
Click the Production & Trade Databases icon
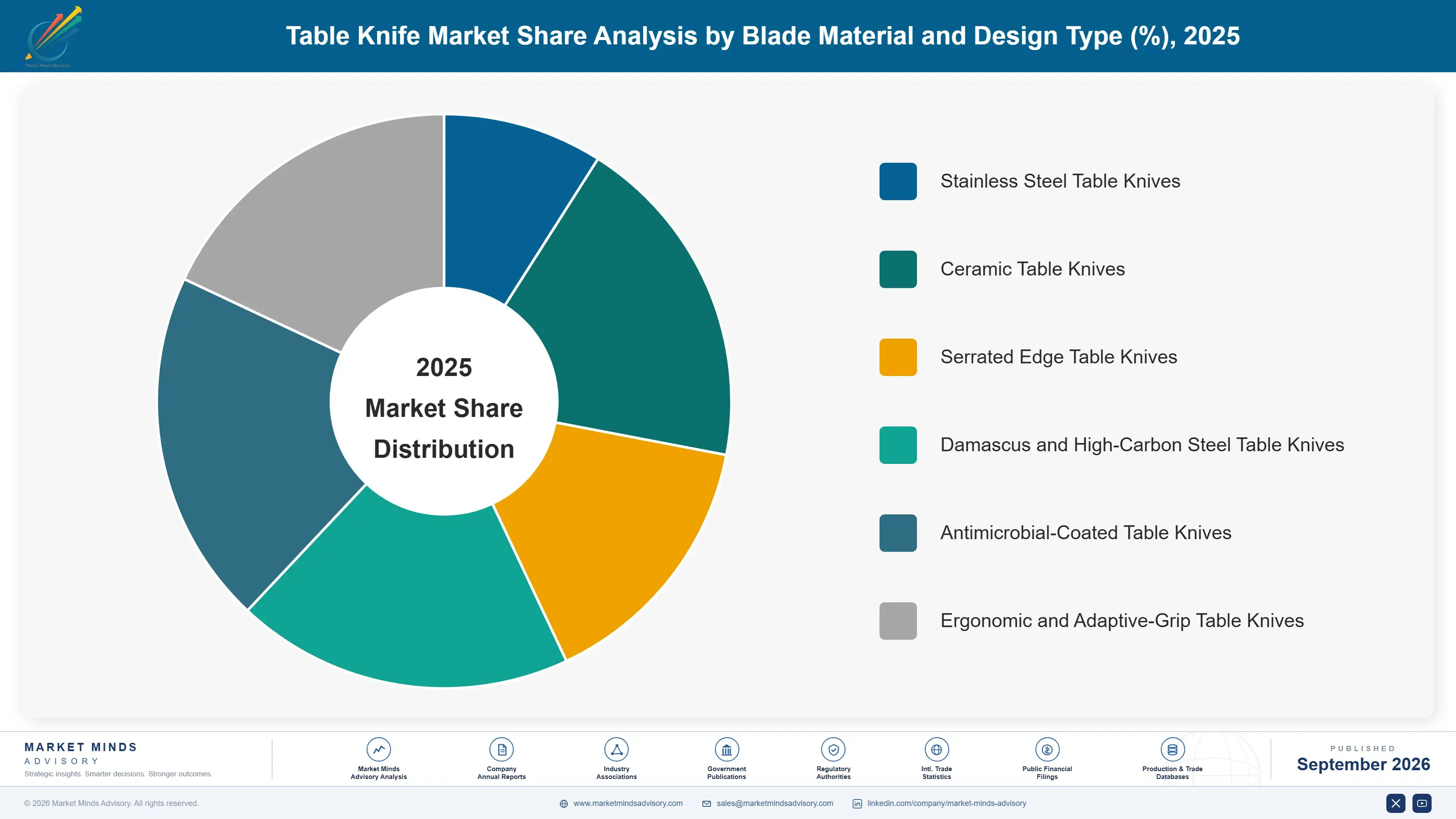click(x=1172, y=749)
